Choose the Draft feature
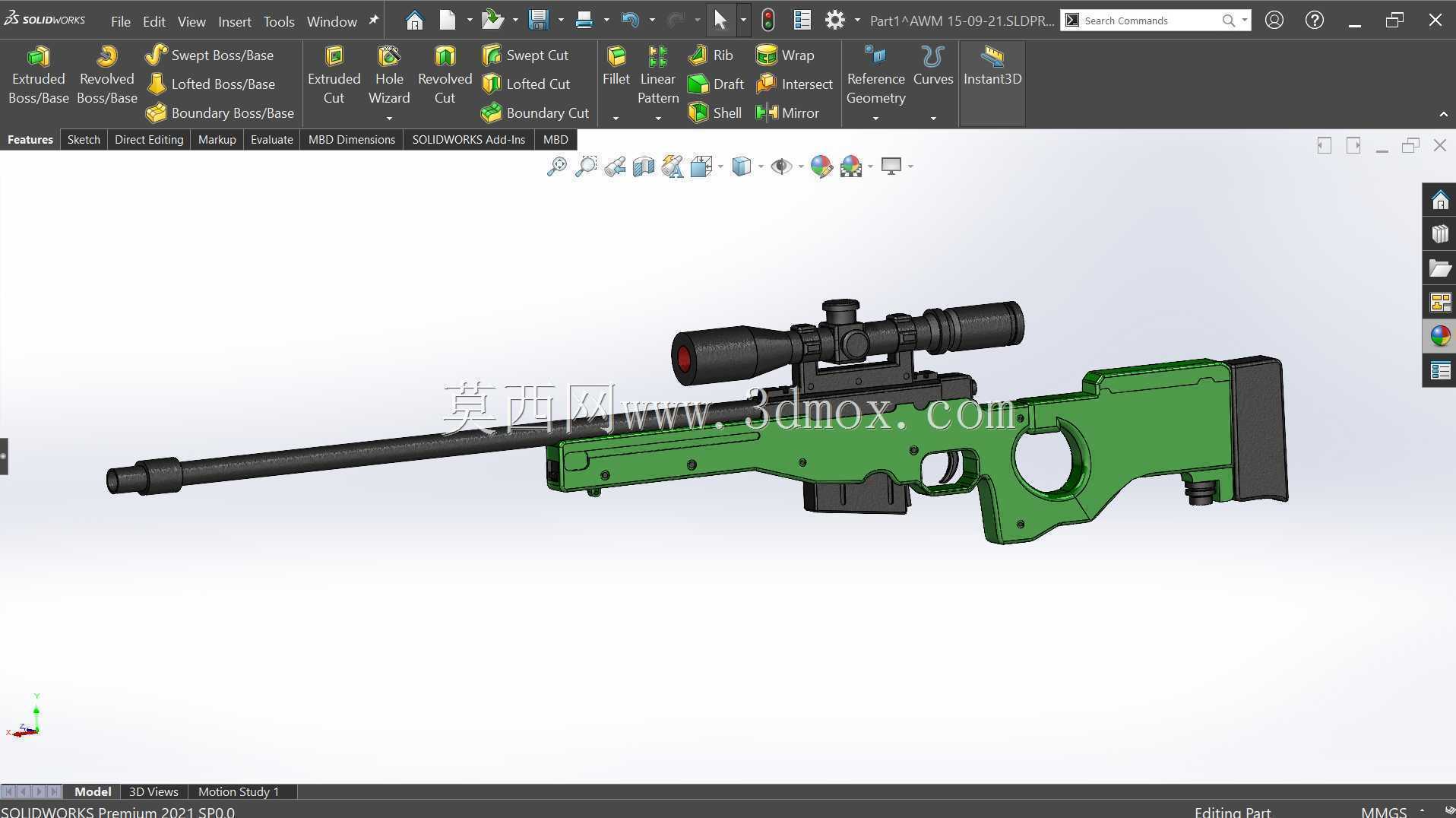 [715, 84]
